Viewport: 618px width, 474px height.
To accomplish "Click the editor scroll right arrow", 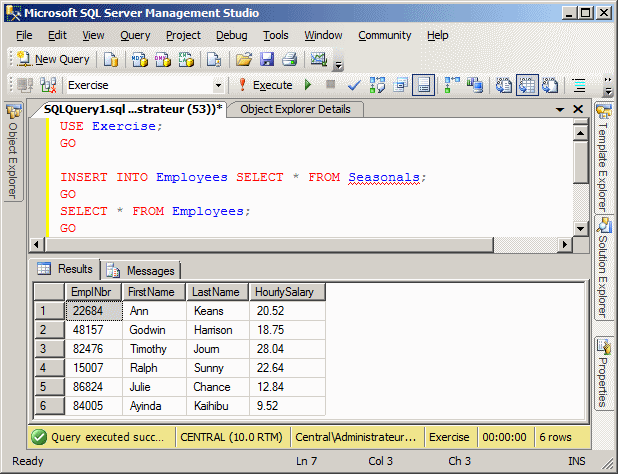I will click(565, 245).
